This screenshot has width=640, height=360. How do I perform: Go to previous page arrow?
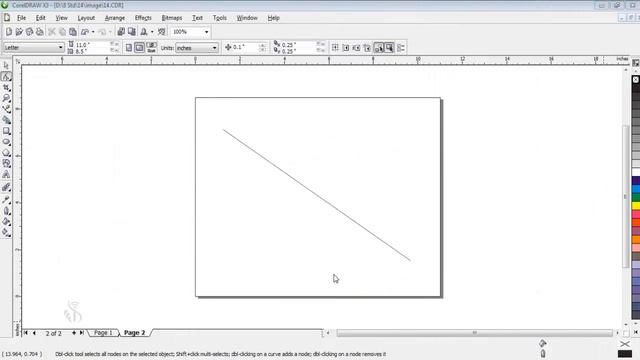point(34,333)
